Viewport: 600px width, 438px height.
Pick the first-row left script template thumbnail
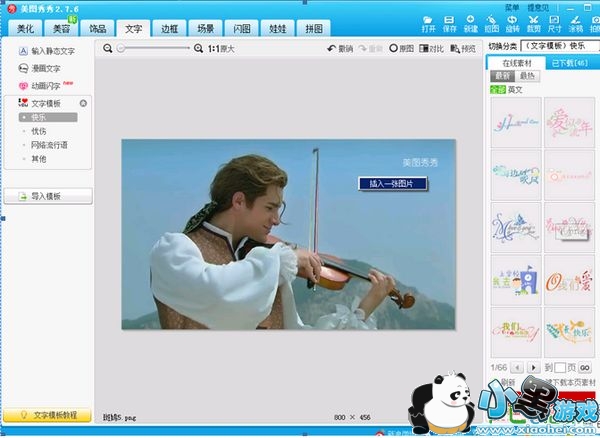[516, 122]
